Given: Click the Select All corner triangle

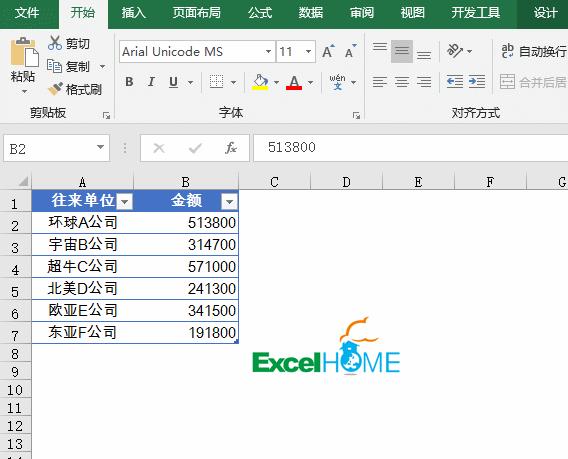Looking at the screenshot, I should [x=22, y=181].
